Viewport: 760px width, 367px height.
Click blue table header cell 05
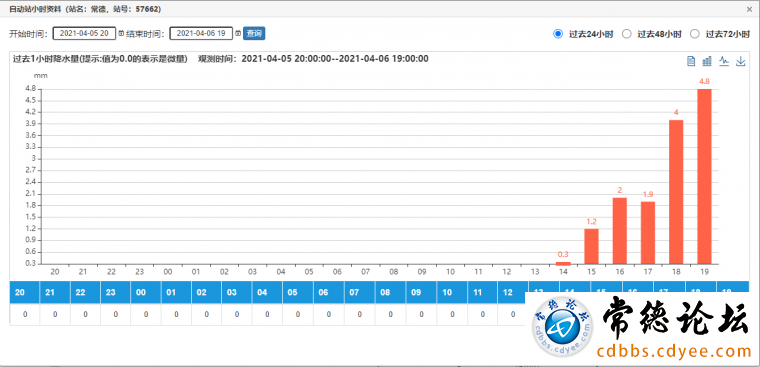click(x=298, y=292)
